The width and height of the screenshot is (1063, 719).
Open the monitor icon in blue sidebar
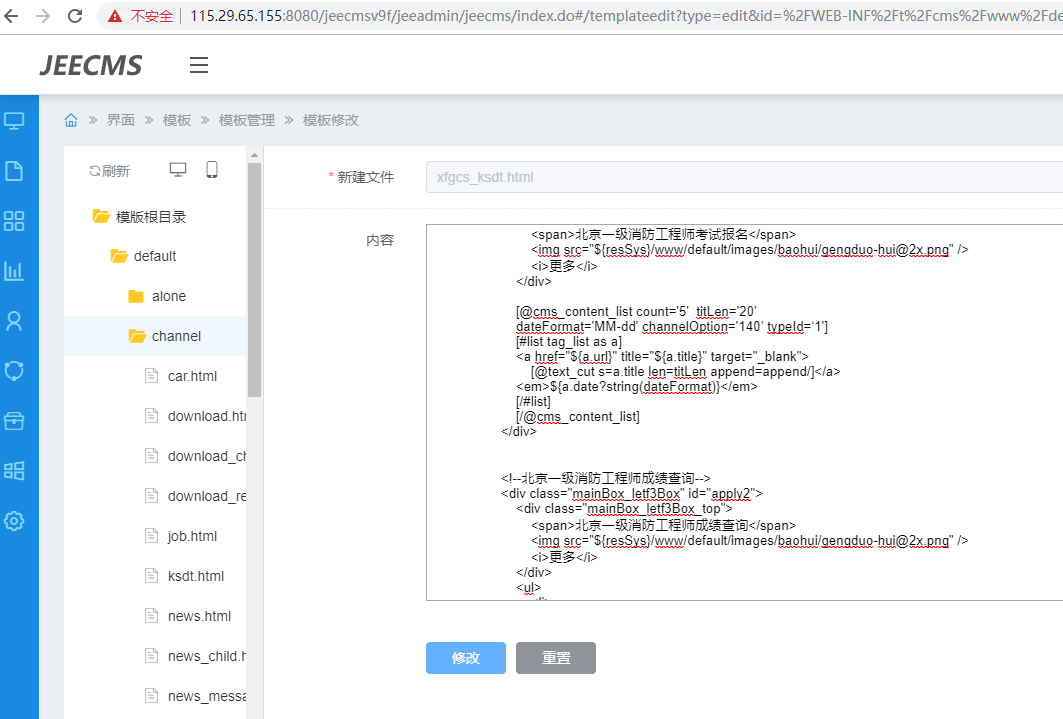(14, 121)
